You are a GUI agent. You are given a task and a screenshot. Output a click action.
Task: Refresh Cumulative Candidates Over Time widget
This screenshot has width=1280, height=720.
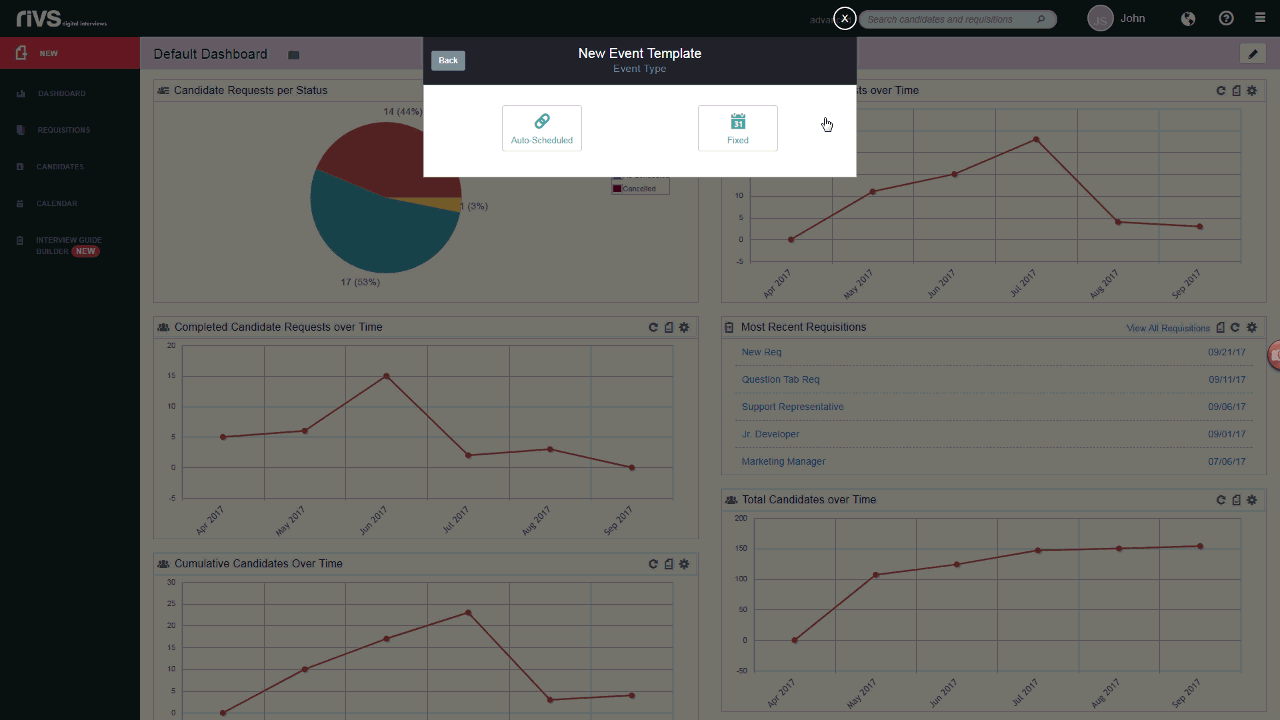pyautogui.click(x=653, y=564)
